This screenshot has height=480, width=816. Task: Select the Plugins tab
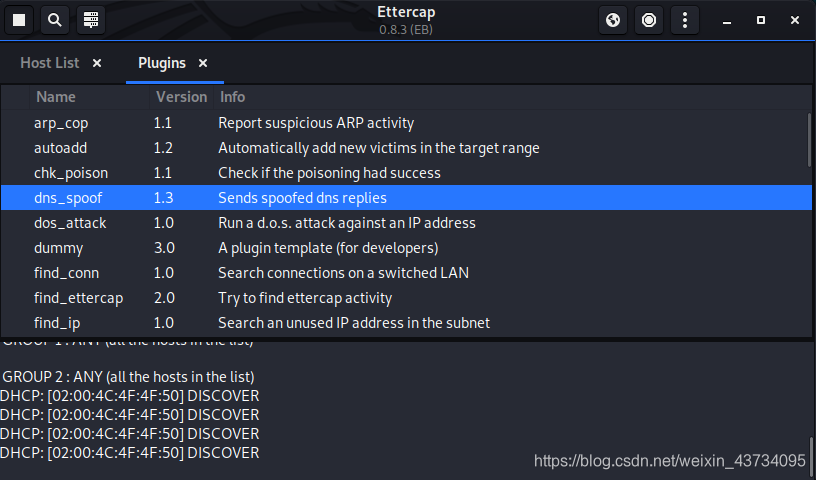click(x=162, y=63)
